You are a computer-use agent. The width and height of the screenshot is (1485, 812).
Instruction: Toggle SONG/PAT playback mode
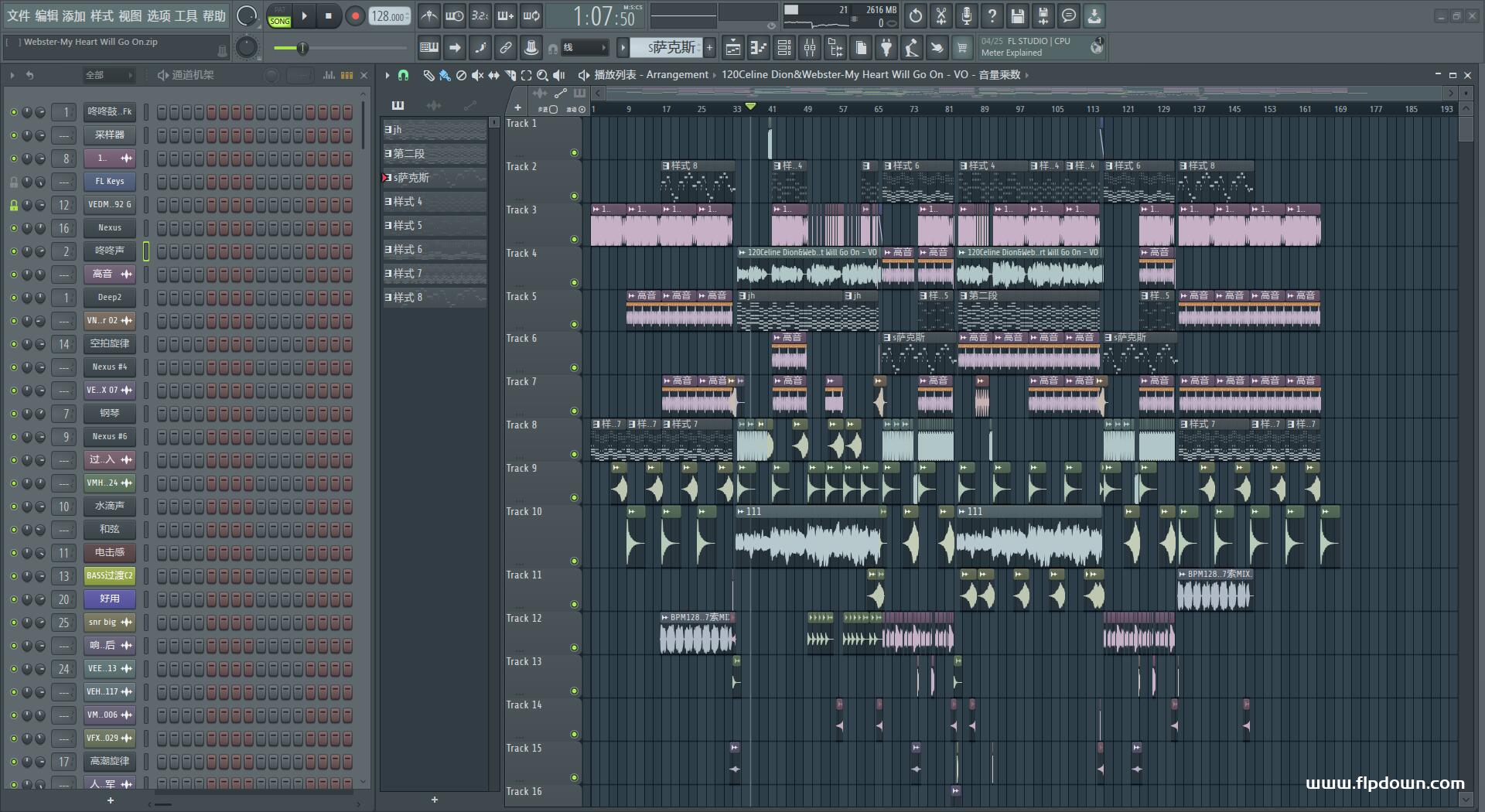click(279, 16)
